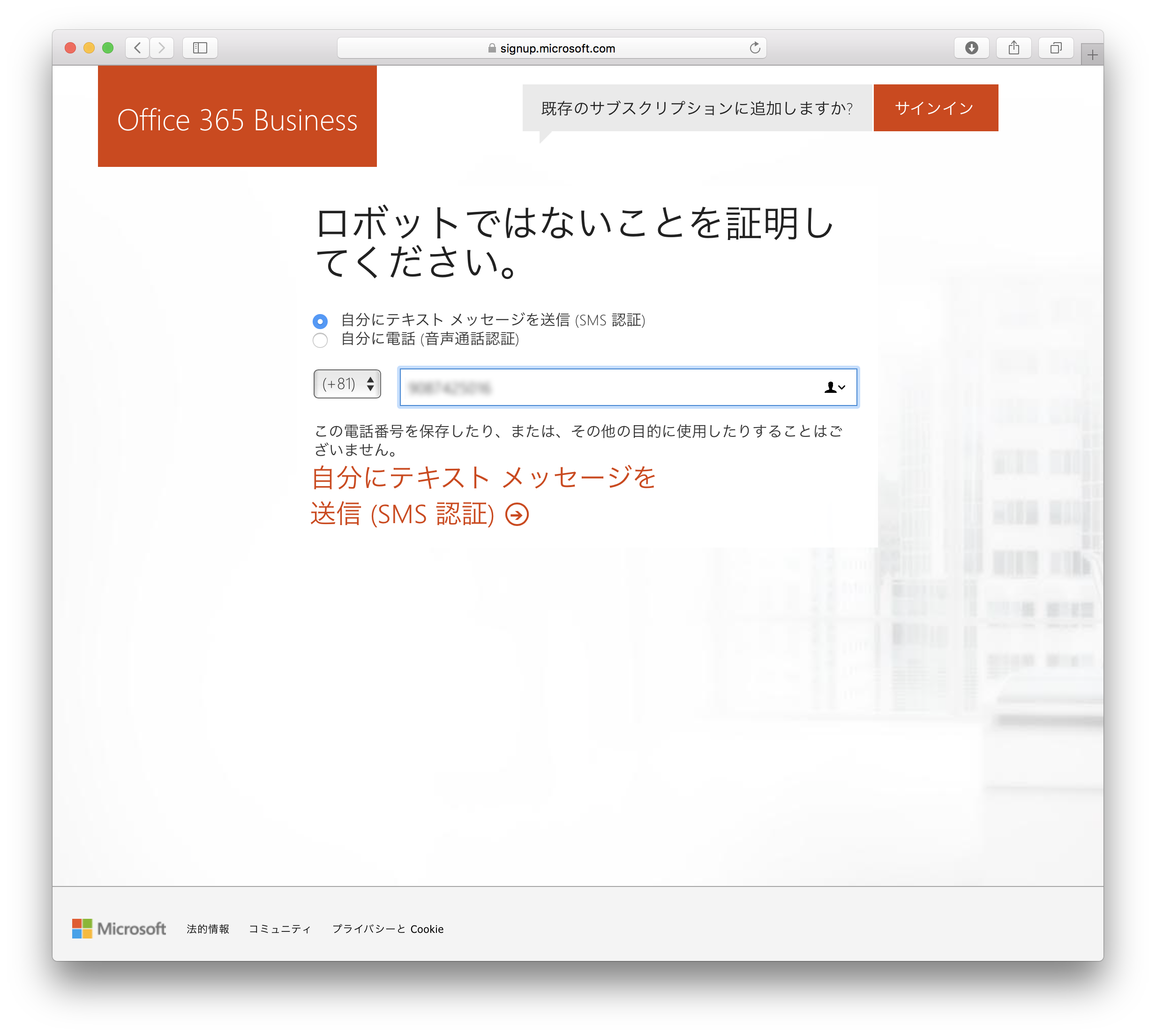The width and height of the screenshot is (1156, 1036).
Task: Open the Safari downloads list
Action: coord(971,48)
